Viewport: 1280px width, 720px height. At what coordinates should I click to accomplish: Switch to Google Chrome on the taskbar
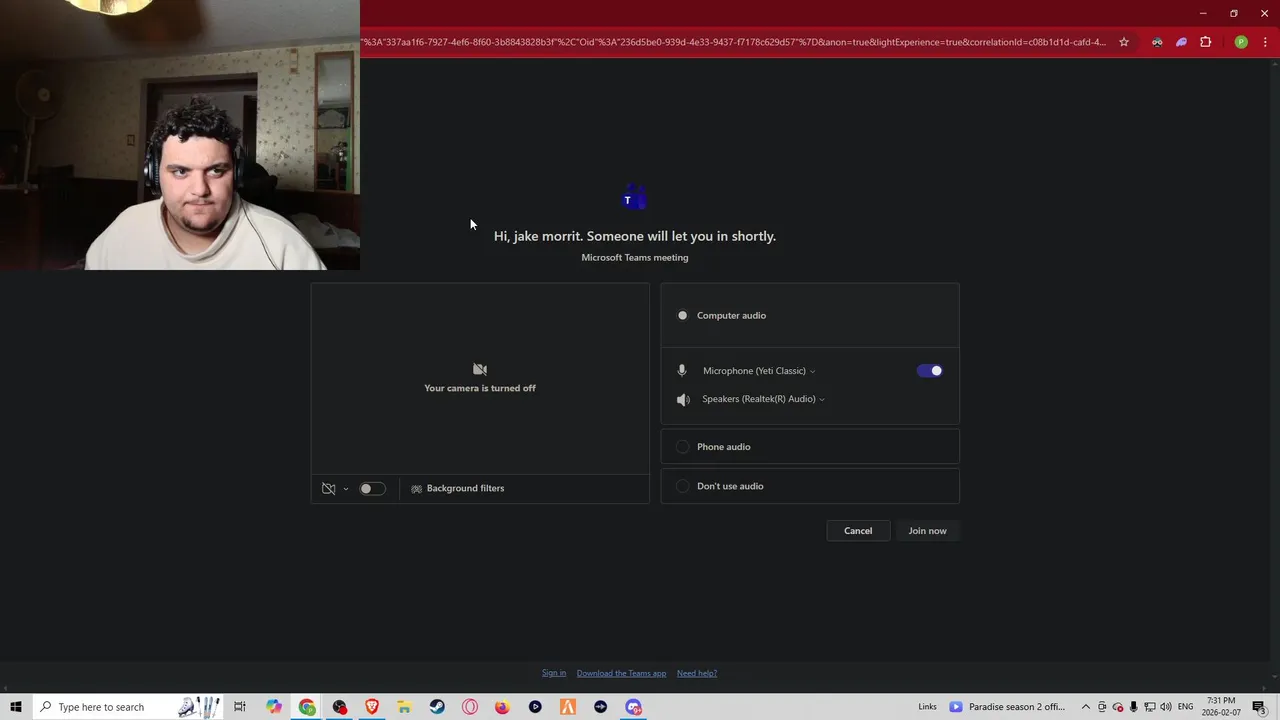point(307,707)
